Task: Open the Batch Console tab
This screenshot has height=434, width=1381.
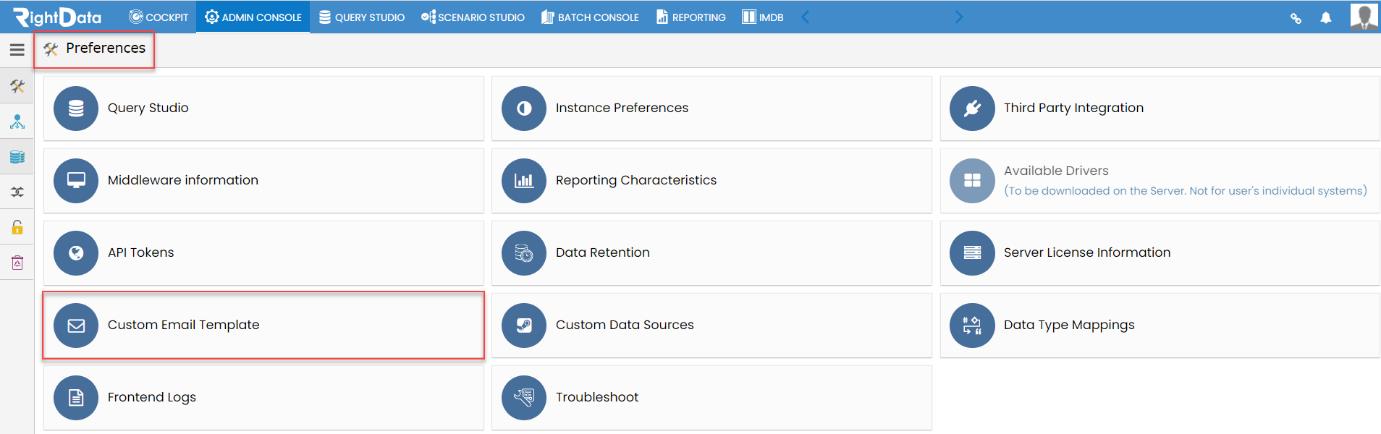Action: tap(589, 17)
